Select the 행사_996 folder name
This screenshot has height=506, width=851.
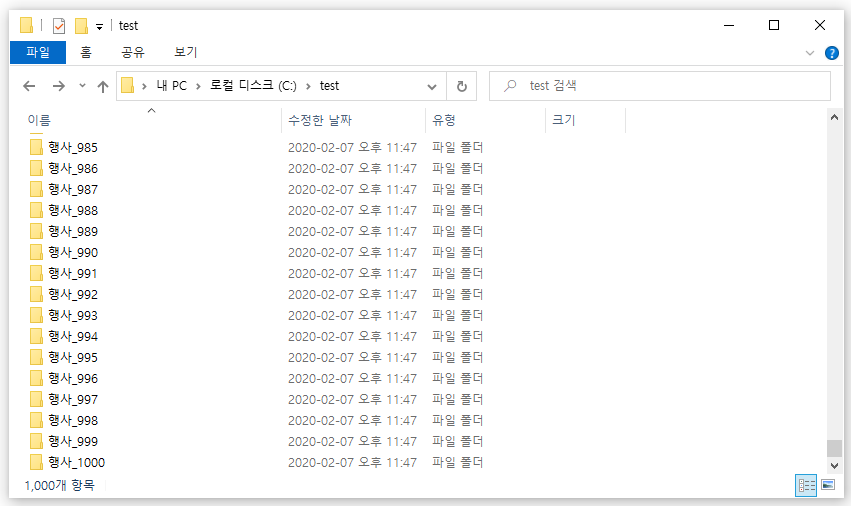click(73, 378)
